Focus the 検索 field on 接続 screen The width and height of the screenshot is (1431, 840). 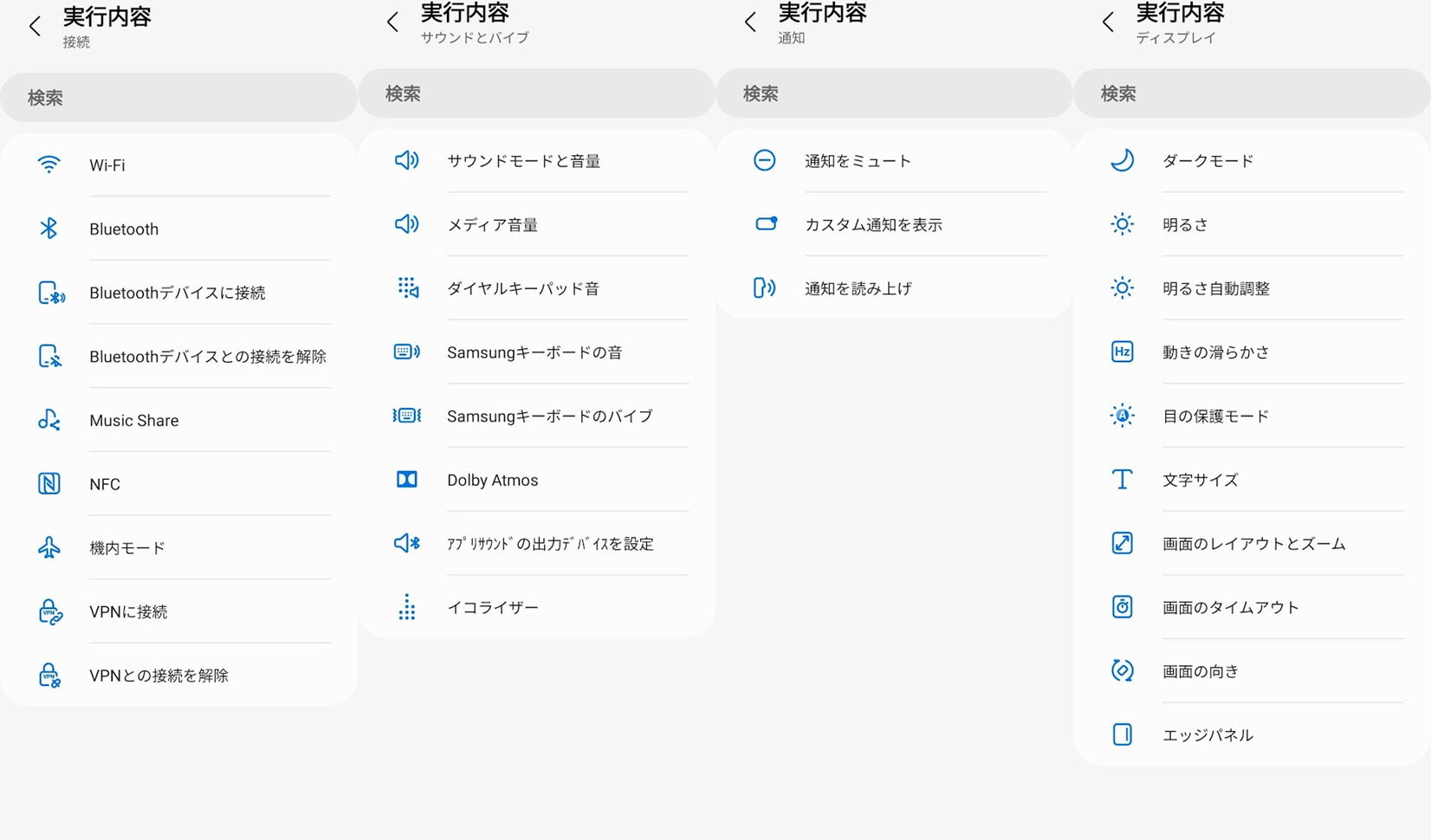[178, 98]
